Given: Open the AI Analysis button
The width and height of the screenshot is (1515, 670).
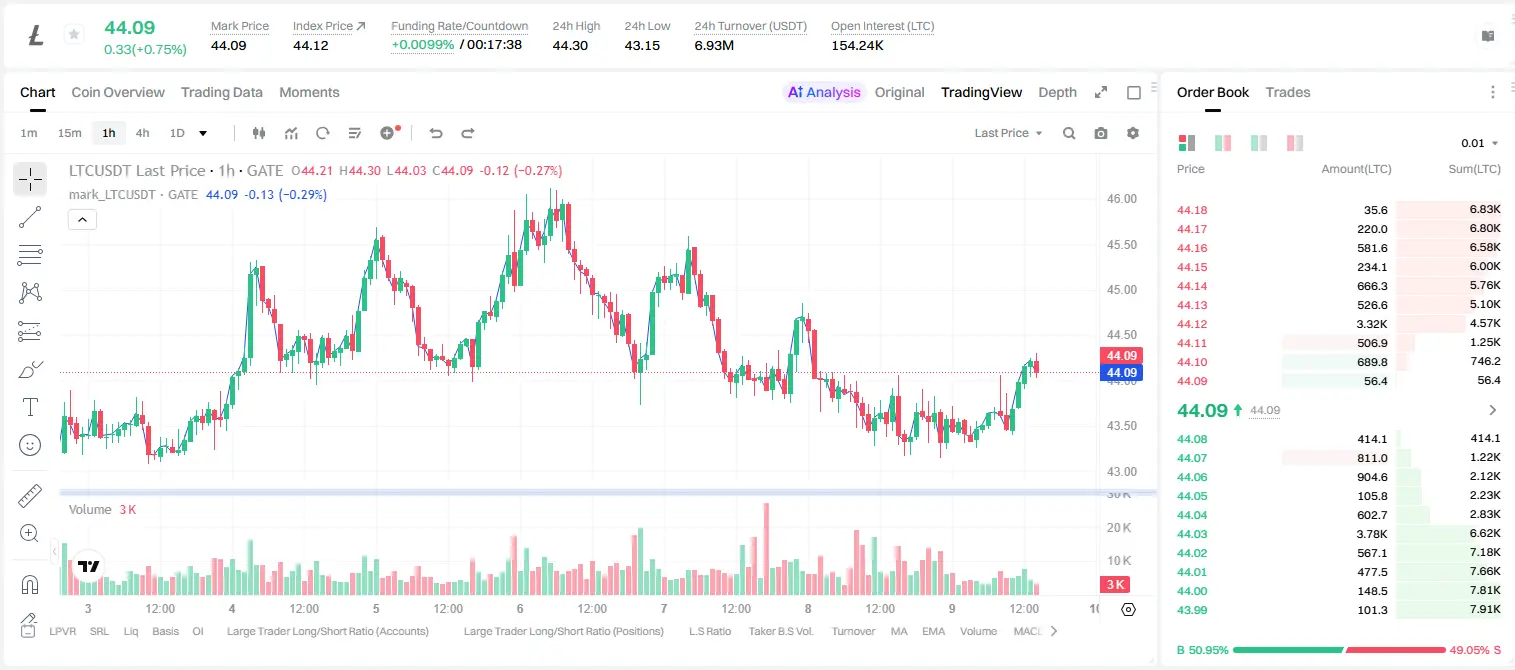Looking at the screenshot, I should pyautogui.click(x=824, y=92).
